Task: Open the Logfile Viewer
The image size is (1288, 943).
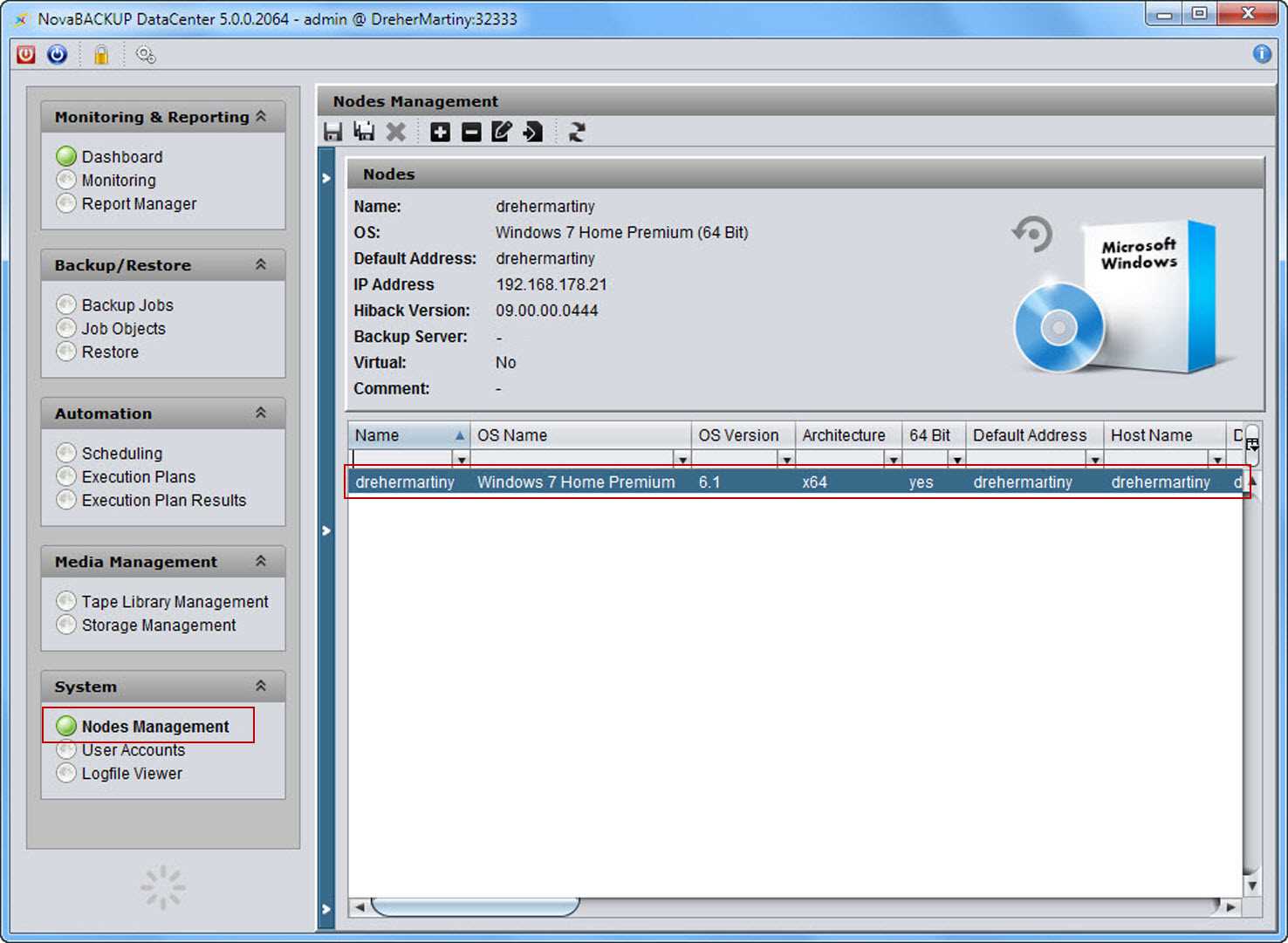Action: pyautogui.click(x=131, y=773)
